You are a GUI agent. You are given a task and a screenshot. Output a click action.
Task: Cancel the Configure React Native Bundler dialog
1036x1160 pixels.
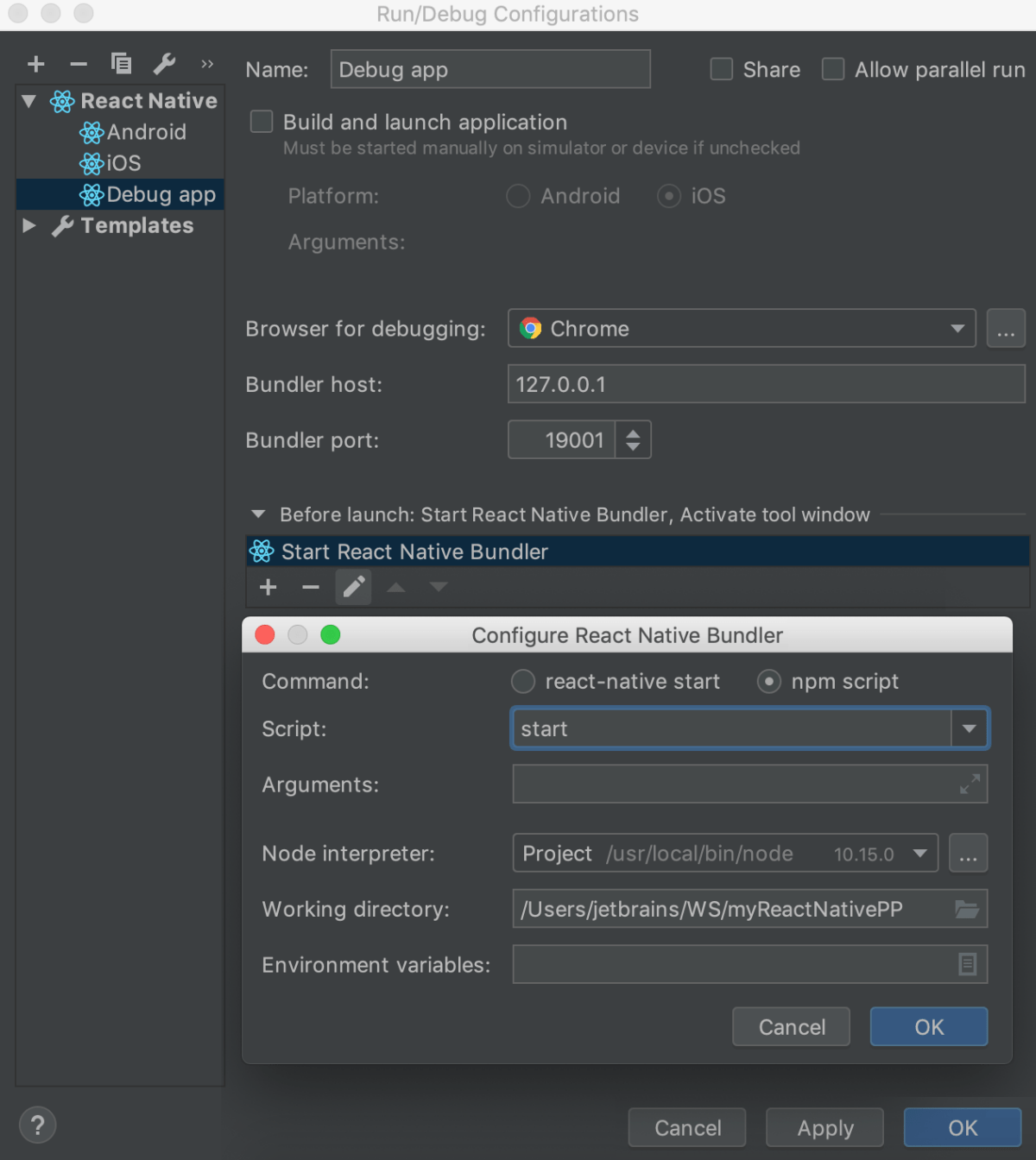792,1026
